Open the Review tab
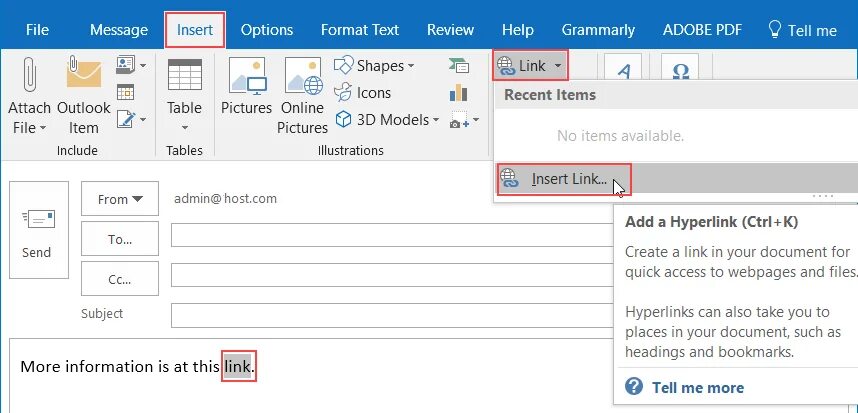Image resolution: width=858 pixels, height=413 pixels. coord(450,30)
